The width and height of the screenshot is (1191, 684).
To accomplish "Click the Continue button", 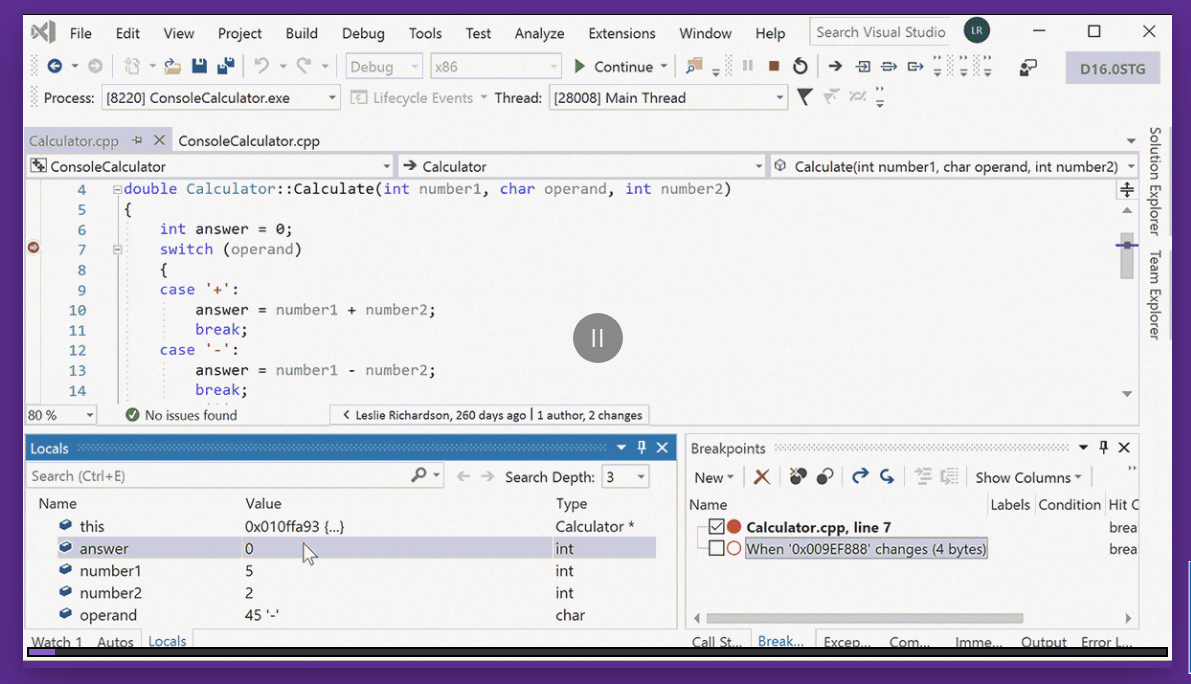I will pos(617,66).
